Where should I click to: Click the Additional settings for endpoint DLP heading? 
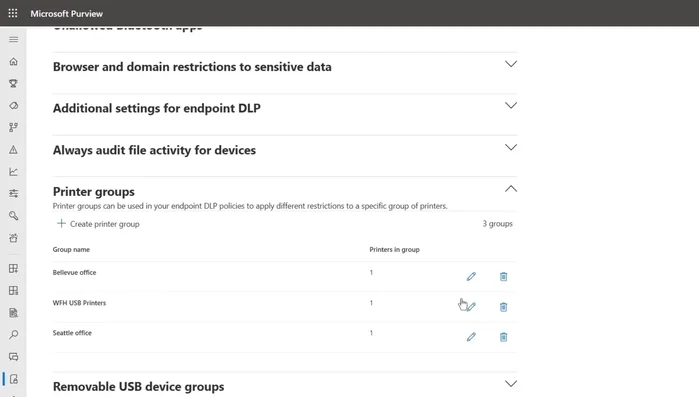pos(157,108)
